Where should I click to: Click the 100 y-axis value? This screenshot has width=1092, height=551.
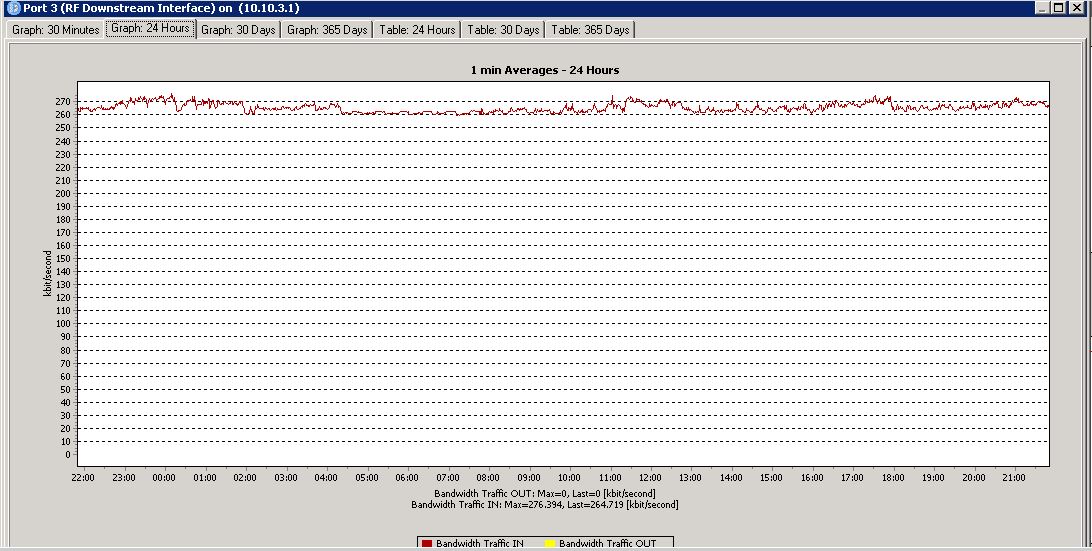click(63, 324)
